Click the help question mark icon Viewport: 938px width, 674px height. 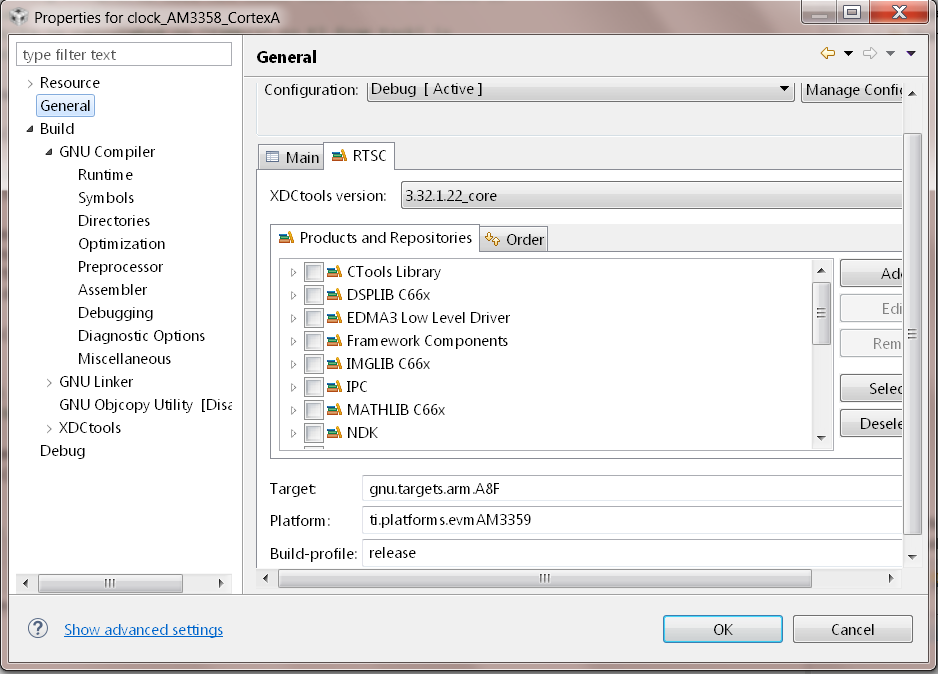tap(38, 629)
